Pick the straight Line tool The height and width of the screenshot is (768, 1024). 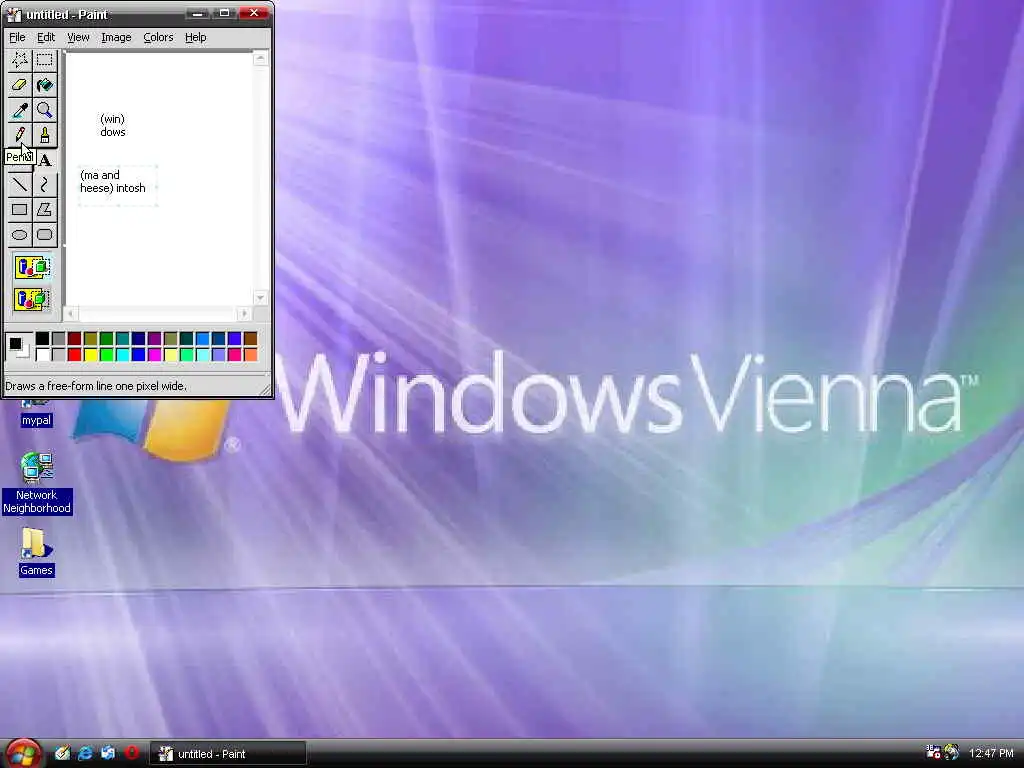pyautogui.click(x=20, y=185)
